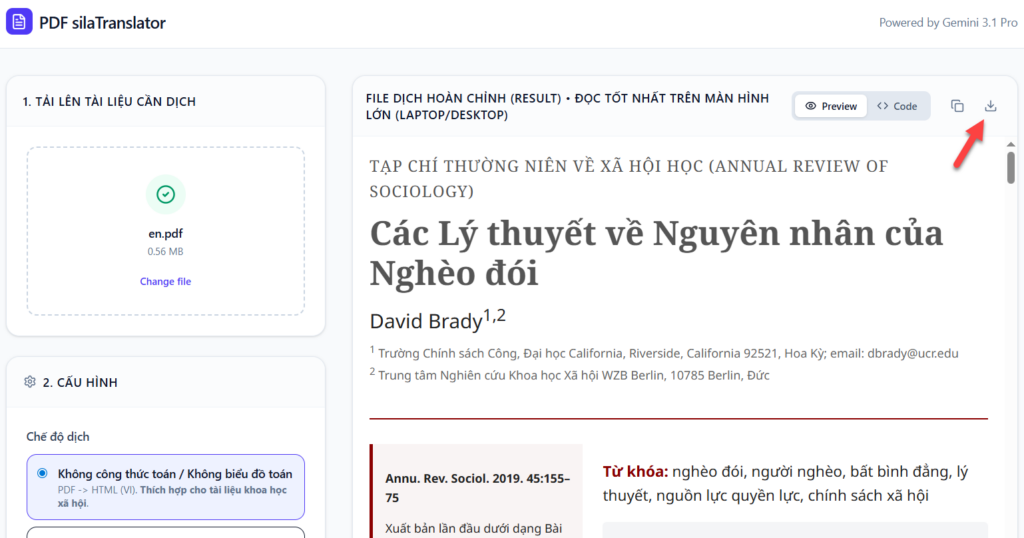1024x538 pixels.
Task: Click the en.pdf file name
Action: 165,234
